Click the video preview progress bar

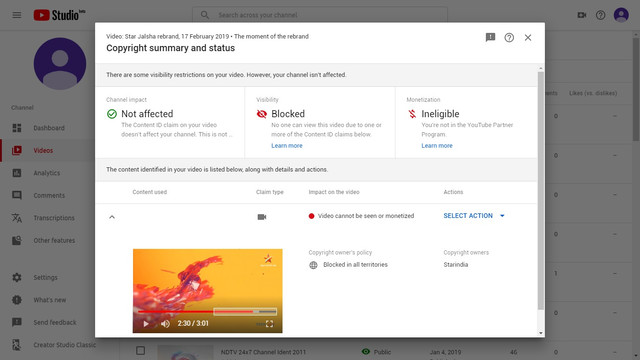tap(207, 312)
